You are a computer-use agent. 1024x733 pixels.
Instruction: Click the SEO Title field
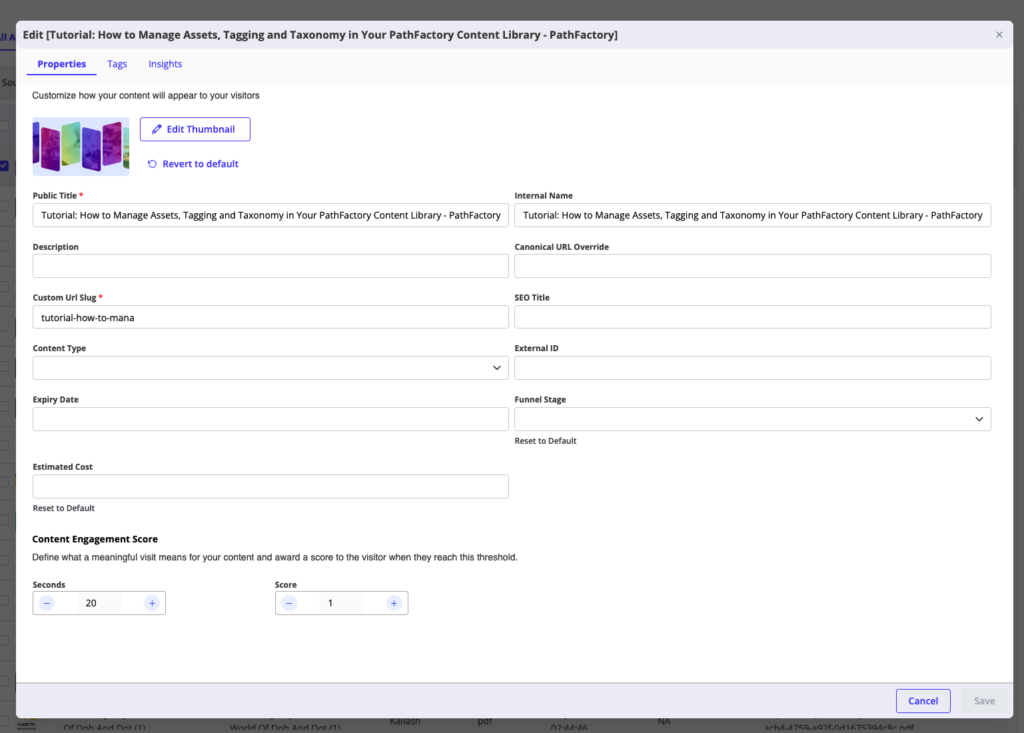[x=752, y=318]
